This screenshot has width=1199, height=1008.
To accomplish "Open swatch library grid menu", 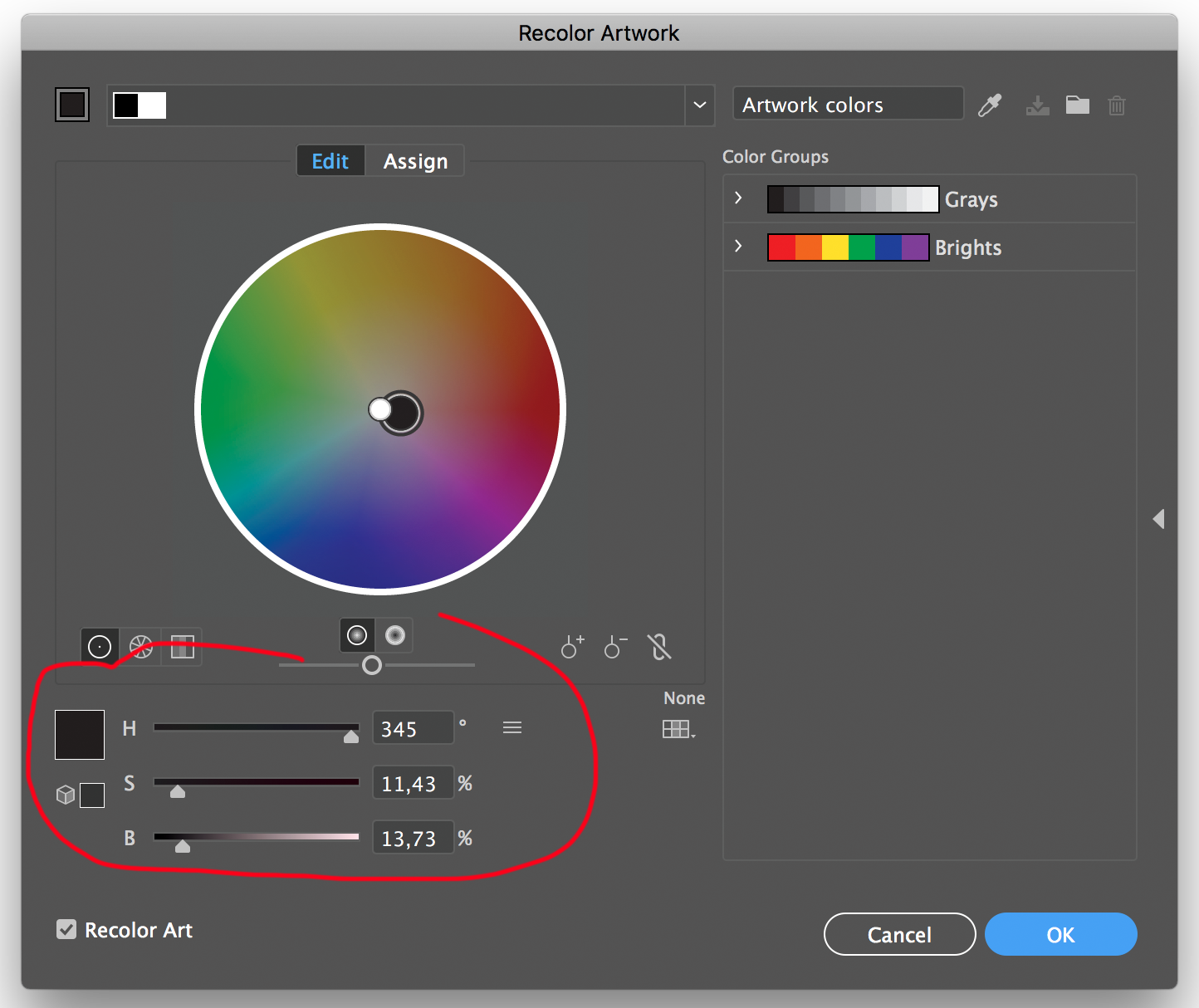I will (x=678, y=729).
